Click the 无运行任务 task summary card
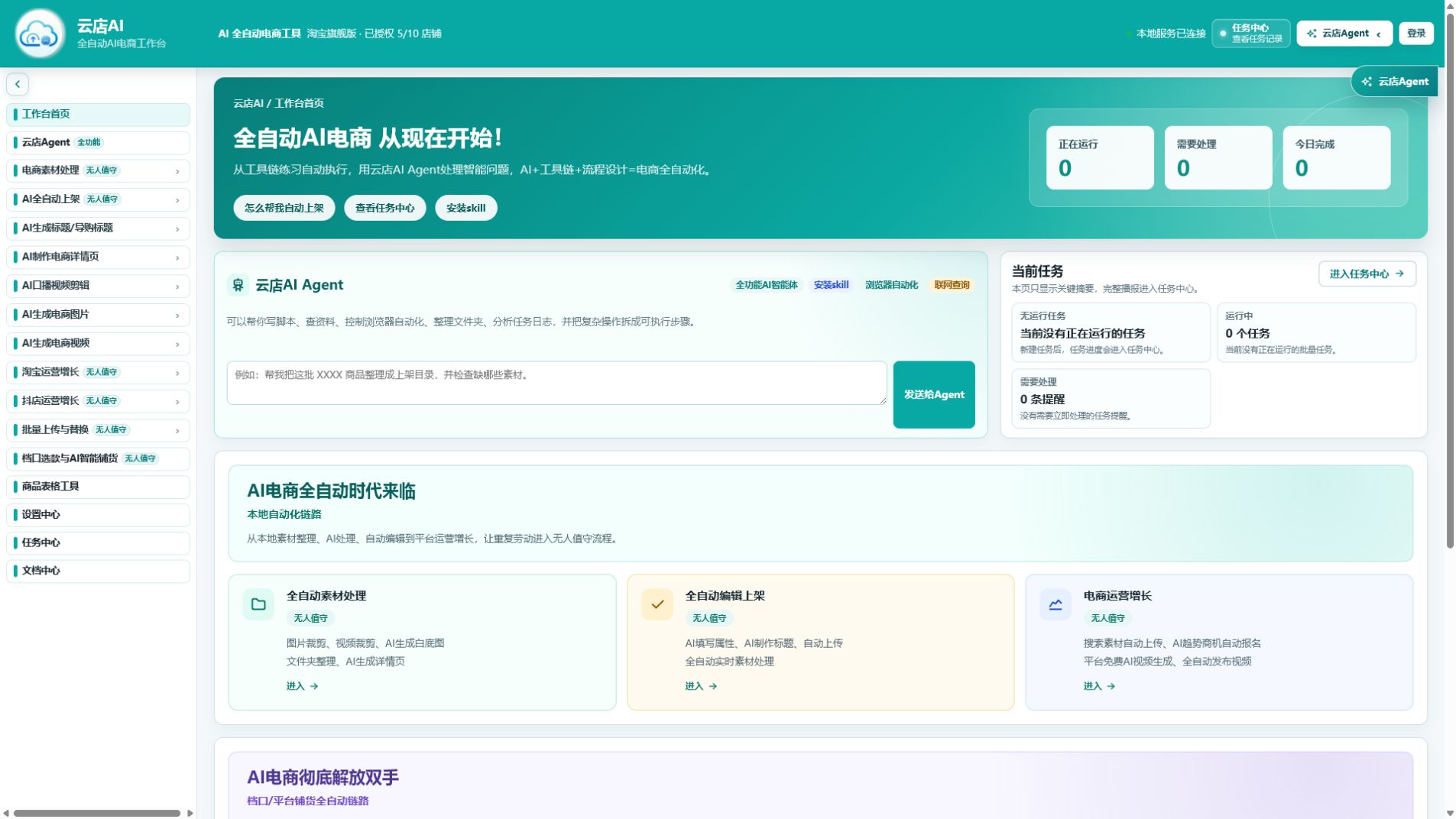Image resolution: width=1456 pixels, height=819 pixels. tap(1111, 332)
